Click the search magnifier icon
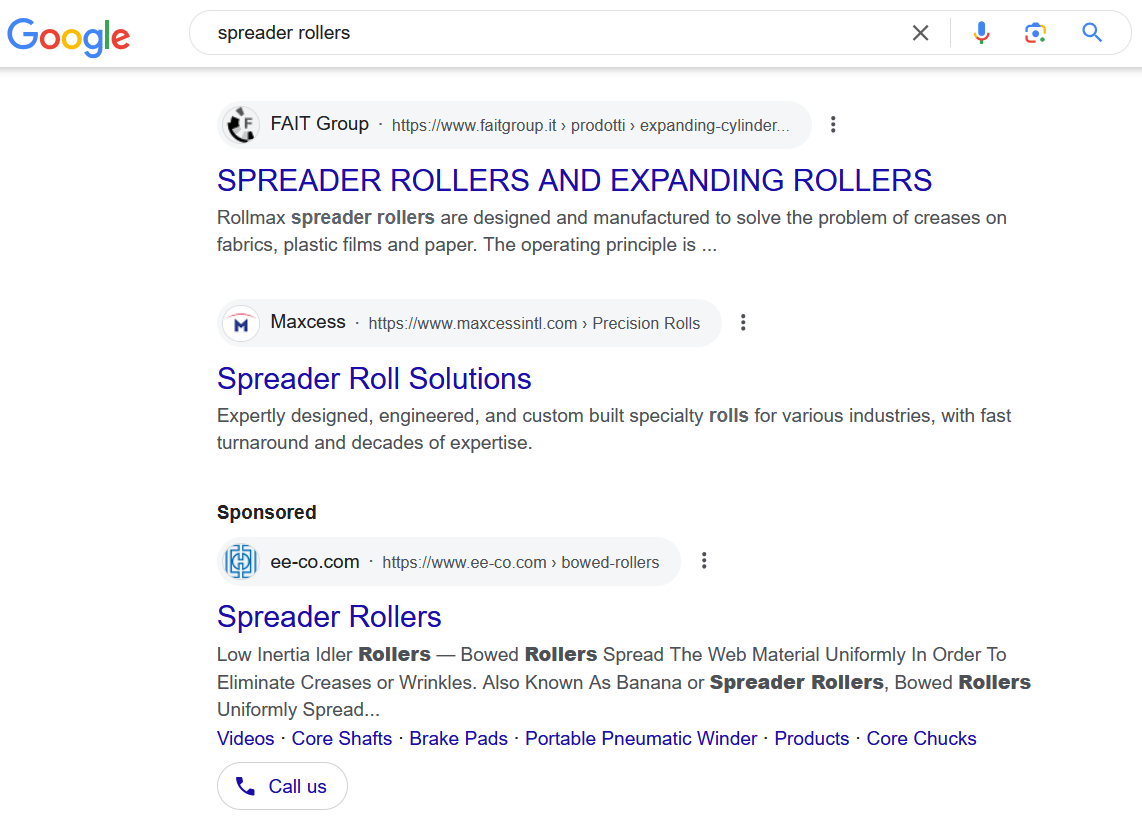 [1091, 32]
